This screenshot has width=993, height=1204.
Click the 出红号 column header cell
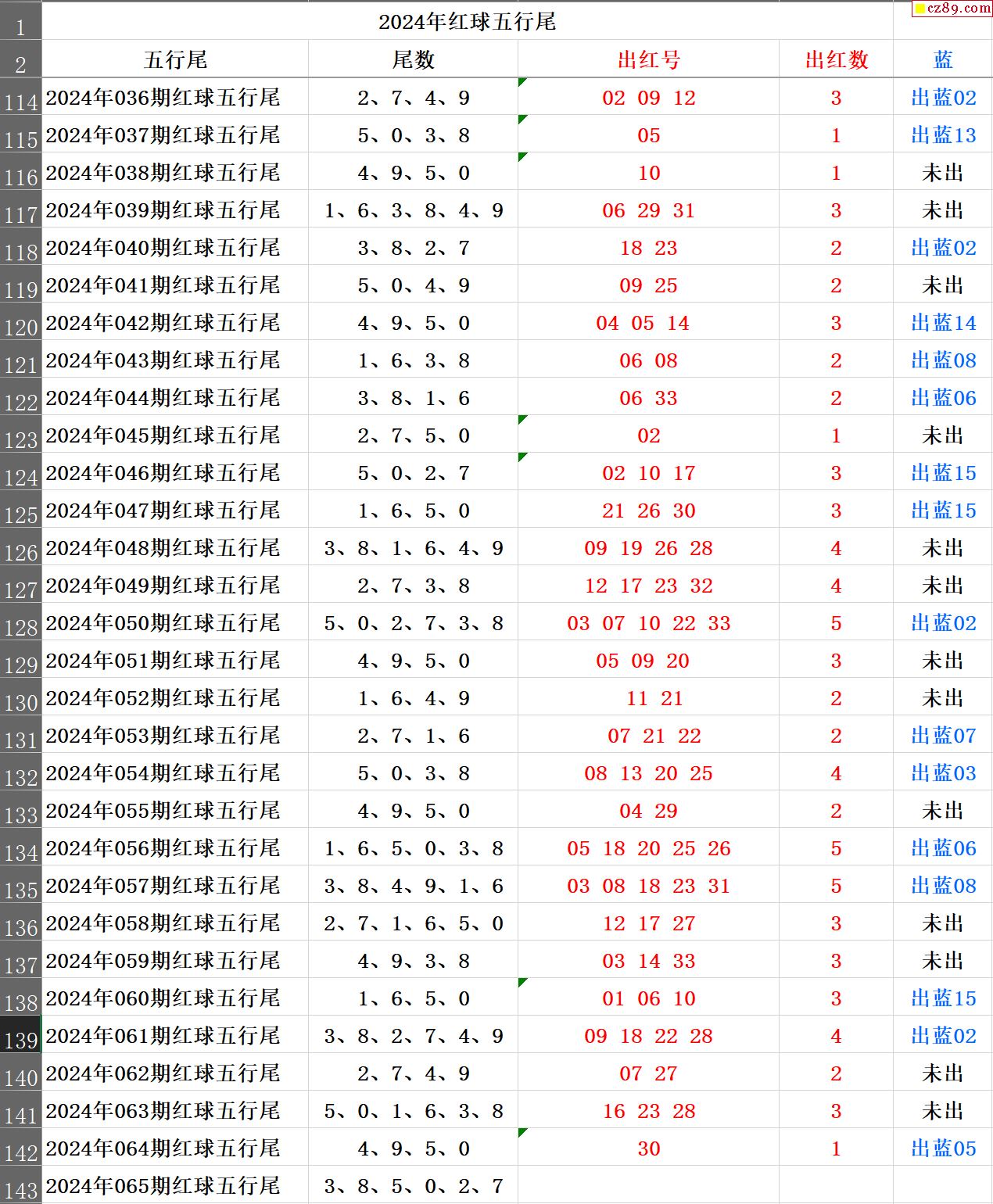(648, 59)
